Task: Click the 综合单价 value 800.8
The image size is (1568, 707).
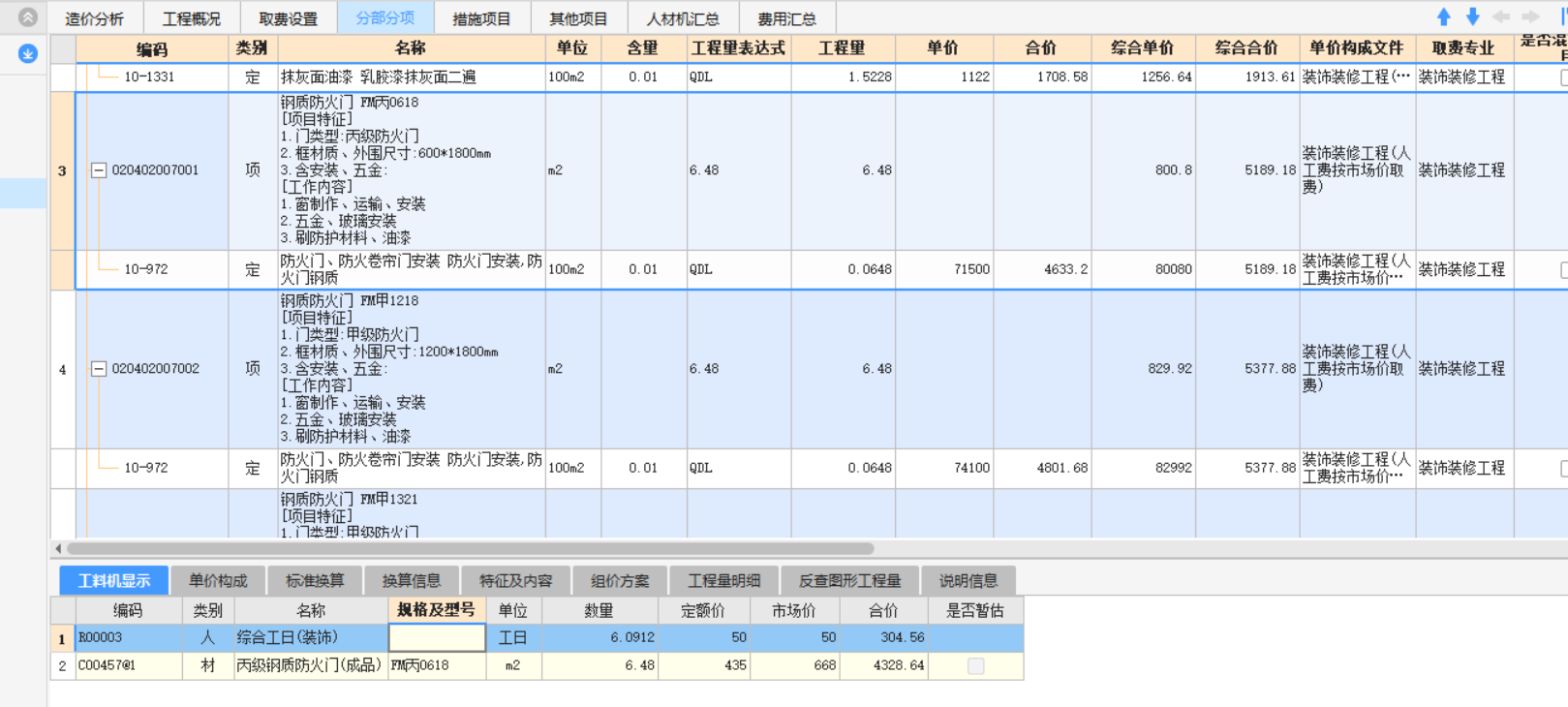Action: pos(1173,170)
